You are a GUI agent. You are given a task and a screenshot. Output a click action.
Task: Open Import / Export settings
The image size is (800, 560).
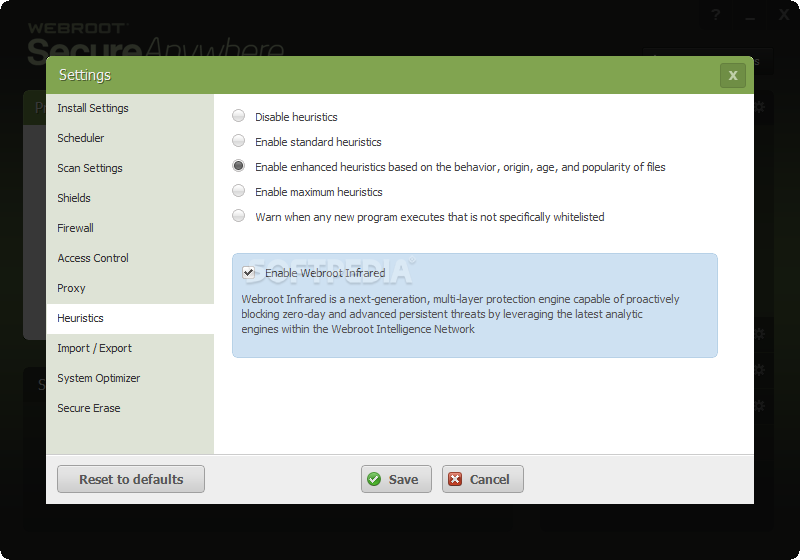(130, 348)
